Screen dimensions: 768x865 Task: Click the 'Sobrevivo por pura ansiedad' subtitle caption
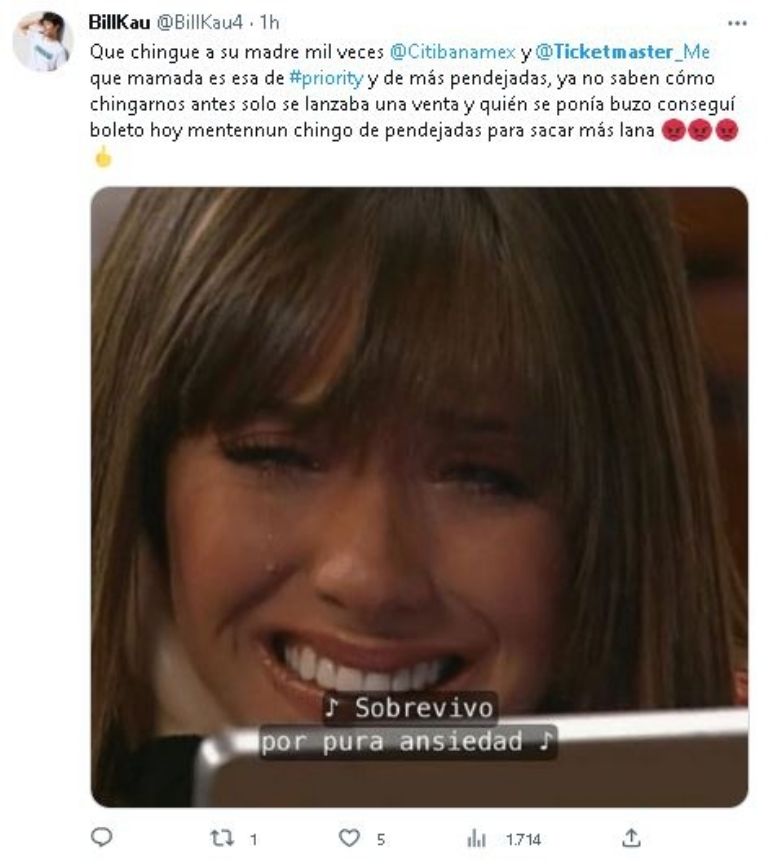pyautogui.click(x=408, y=725)
